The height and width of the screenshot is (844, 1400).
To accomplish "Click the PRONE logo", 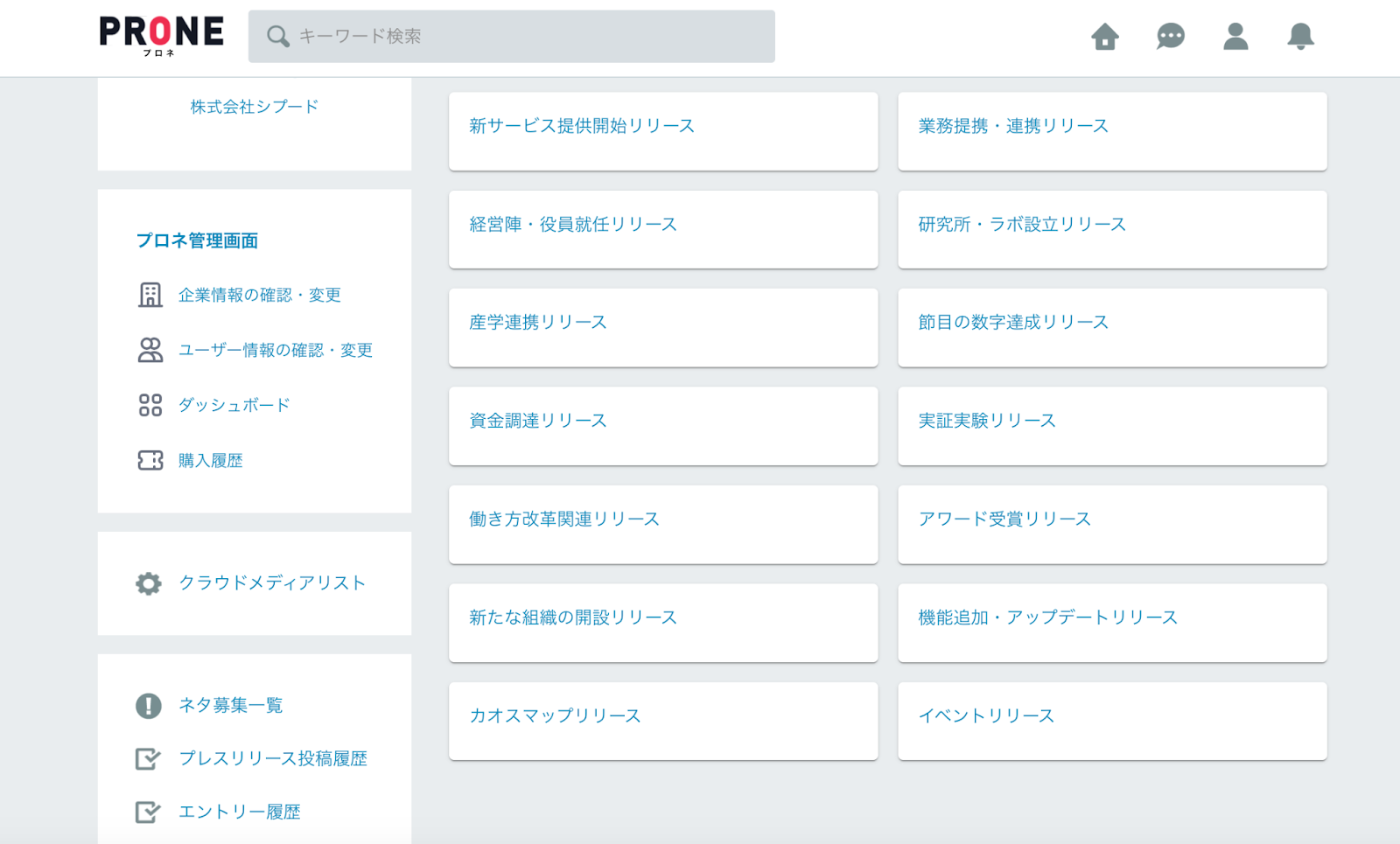I will (161, 35).
